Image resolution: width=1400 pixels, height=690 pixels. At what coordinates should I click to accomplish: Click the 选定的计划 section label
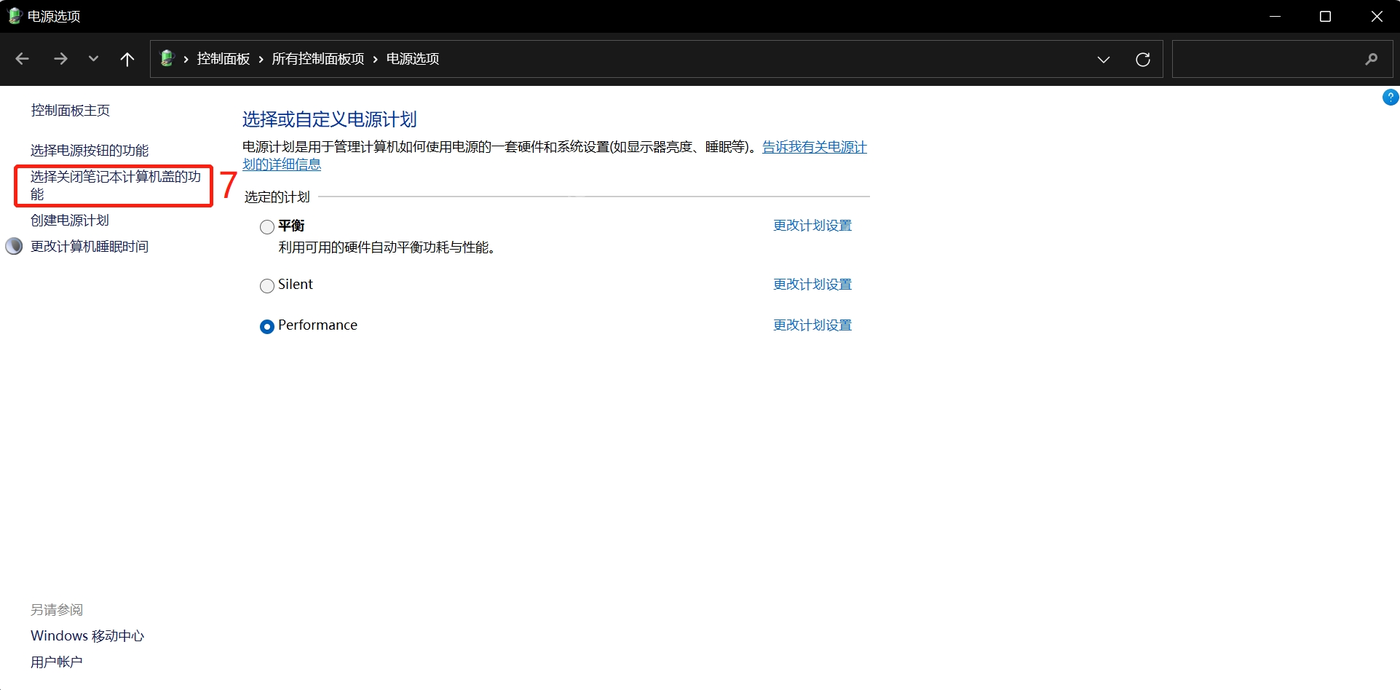pos(277,197)
